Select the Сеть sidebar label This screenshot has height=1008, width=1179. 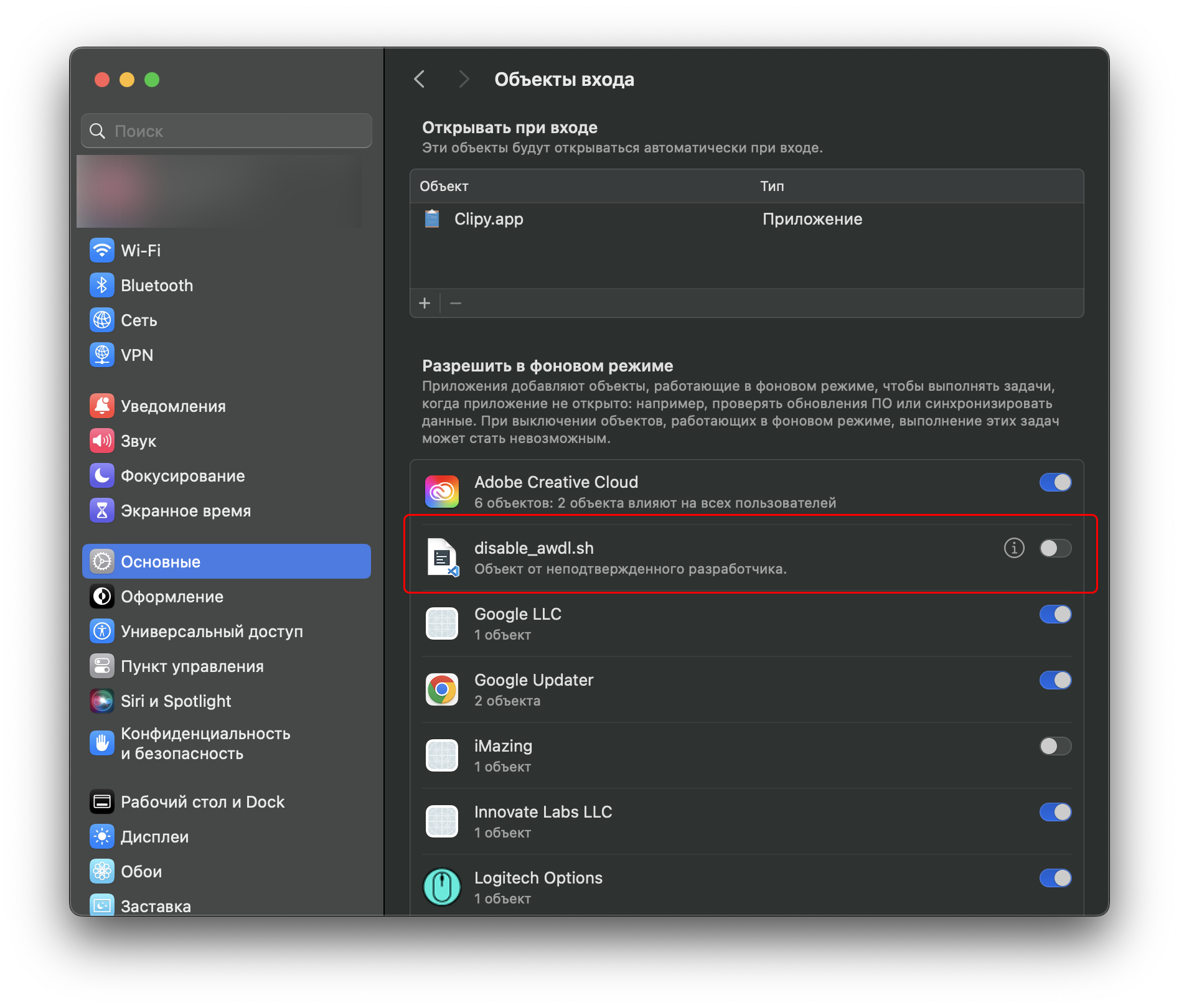coord(139,320)
